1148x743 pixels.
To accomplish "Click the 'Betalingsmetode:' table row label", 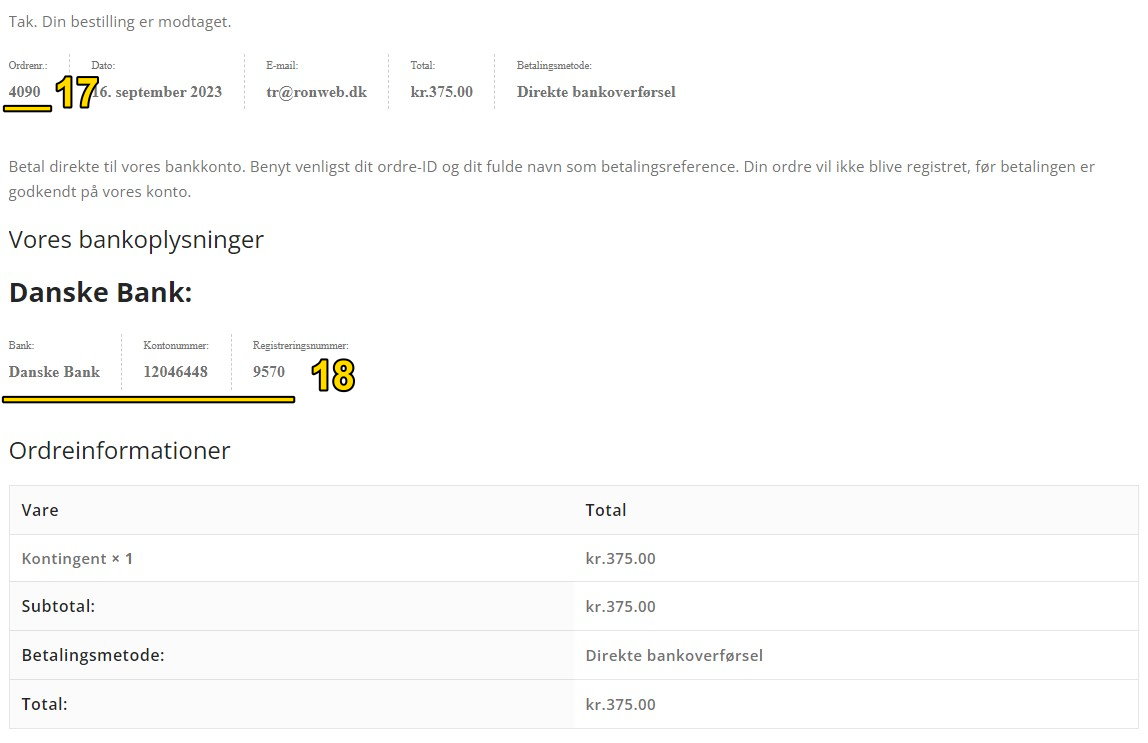I will coord(93,655).
